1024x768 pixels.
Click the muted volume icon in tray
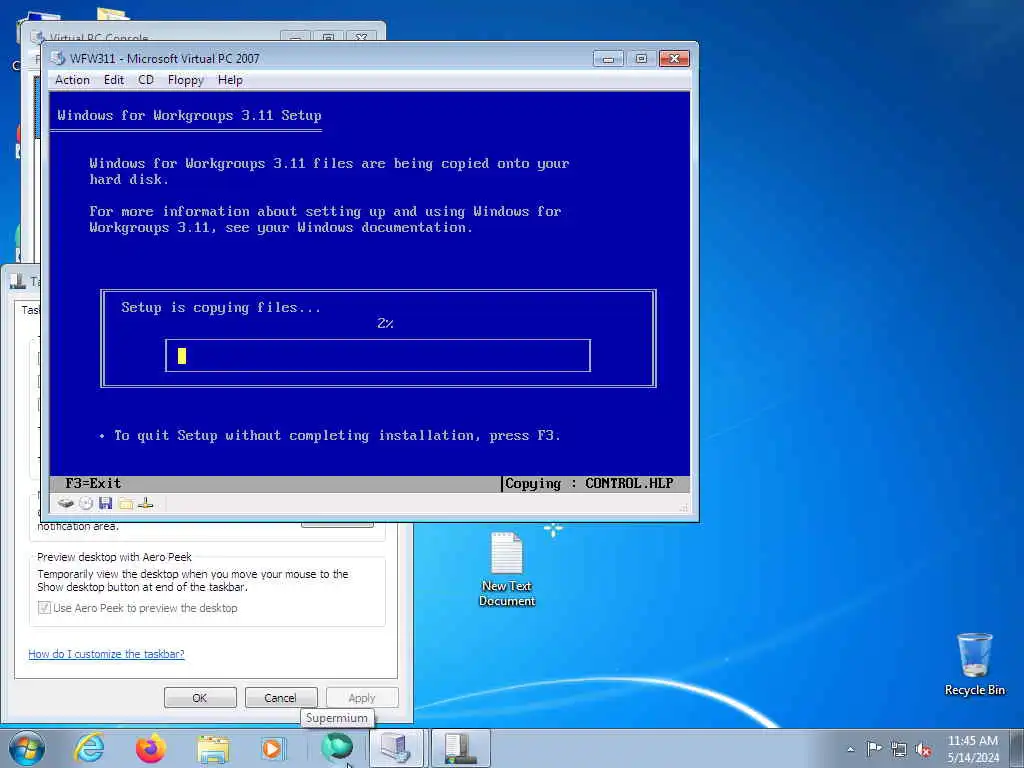(x=923, y=749)
